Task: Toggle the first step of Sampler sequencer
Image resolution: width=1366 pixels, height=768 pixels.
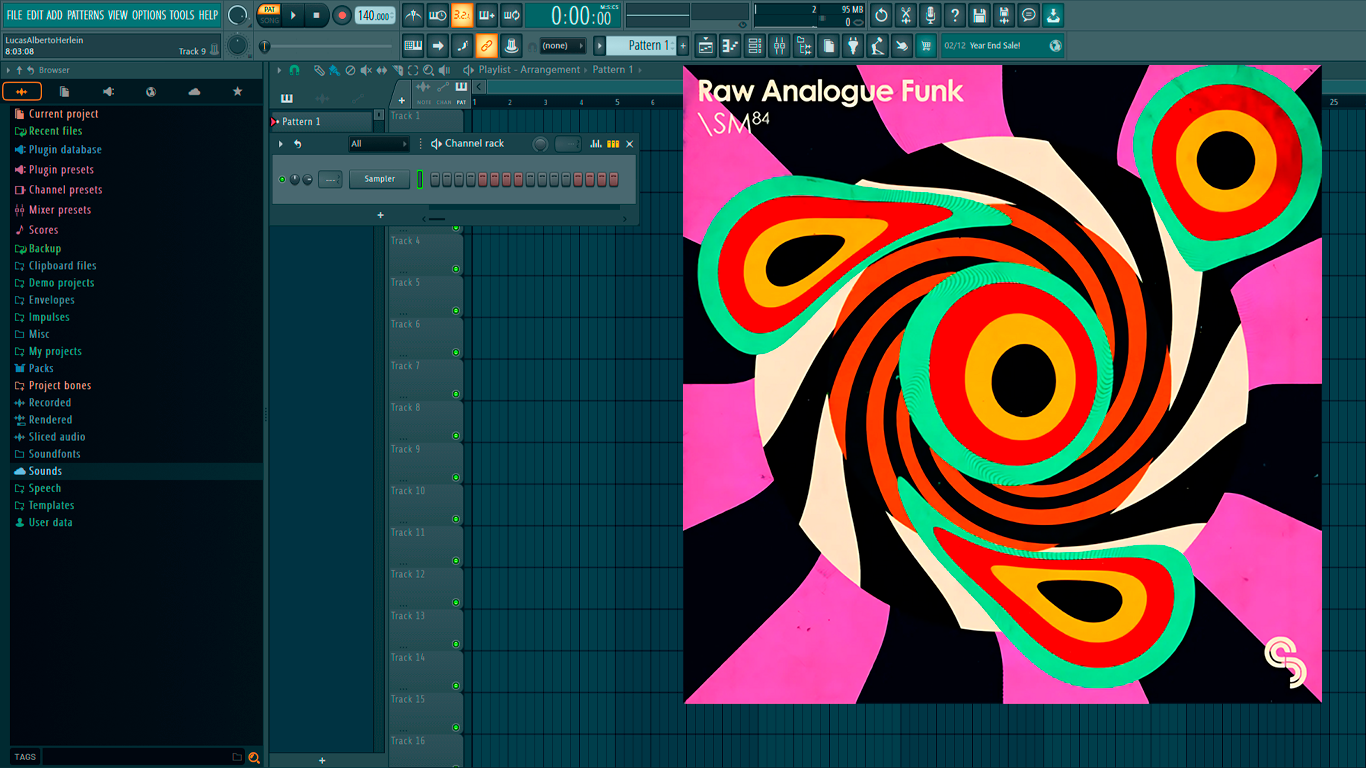Action: click(435, 179)
